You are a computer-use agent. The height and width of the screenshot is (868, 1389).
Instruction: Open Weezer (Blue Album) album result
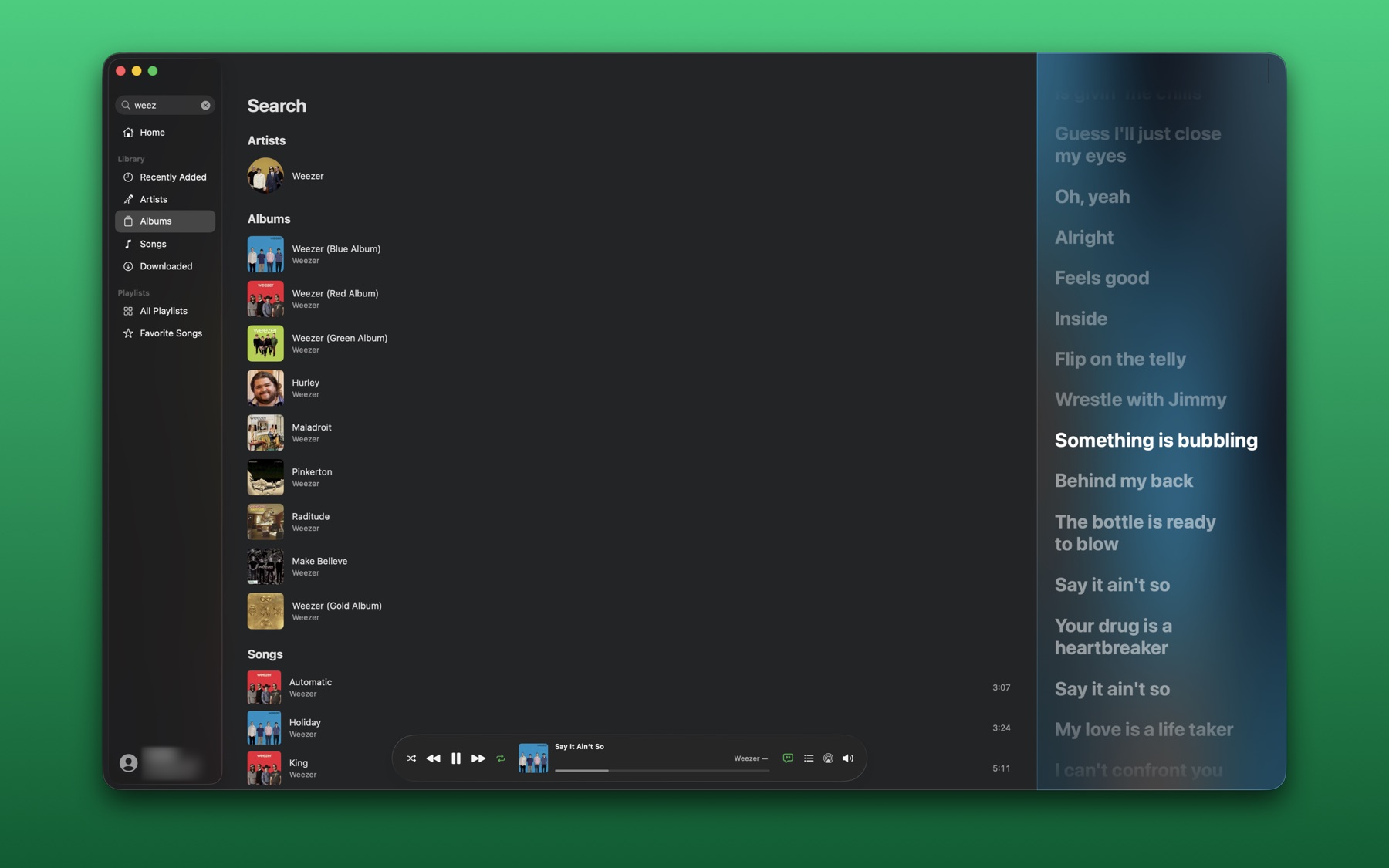(629, 255)
